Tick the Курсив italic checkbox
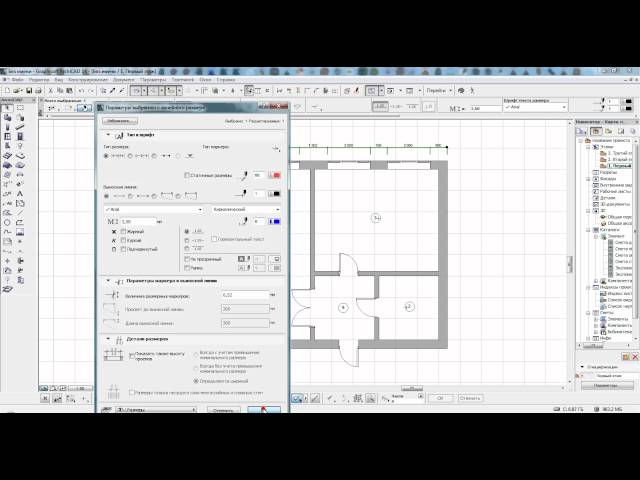 [123, 240]
